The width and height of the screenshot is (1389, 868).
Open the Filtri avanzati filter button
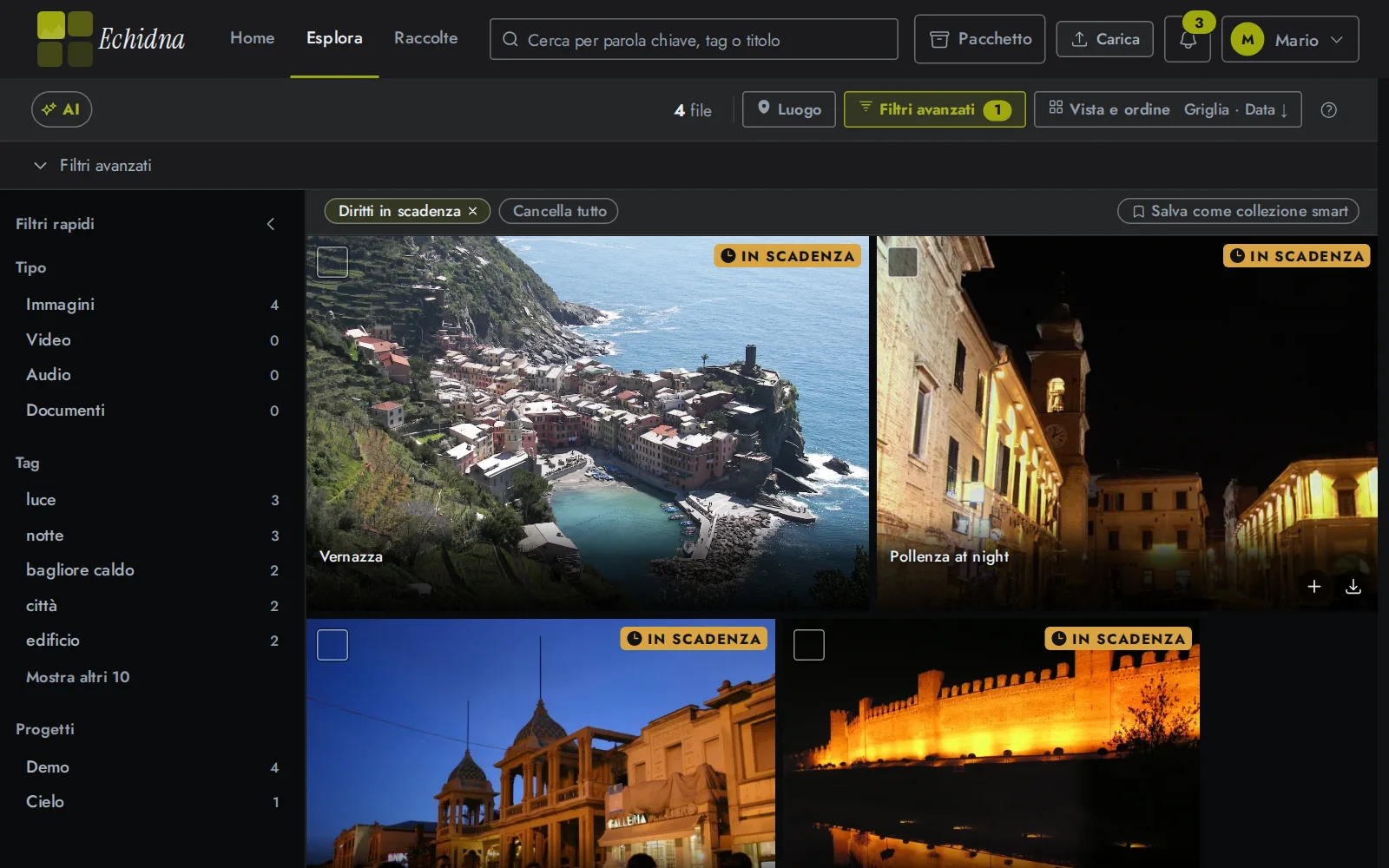pos(934,109)
